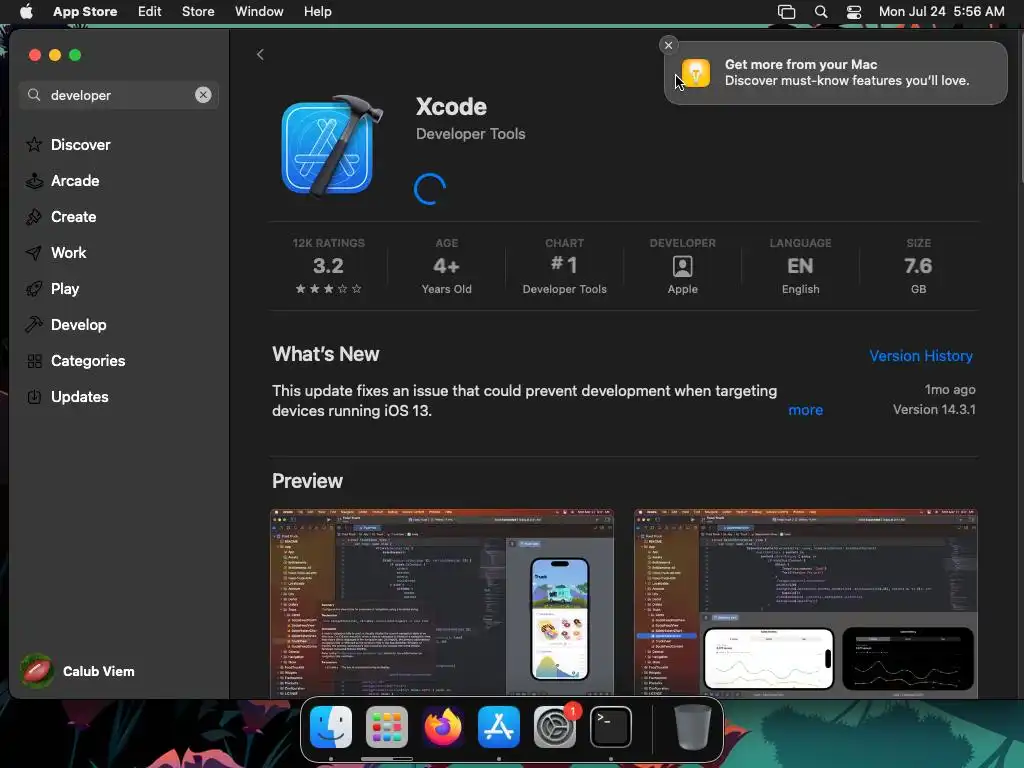Launch Firefox from the Dock
The width and height of the screenshot is (1024, 768).
443,727
